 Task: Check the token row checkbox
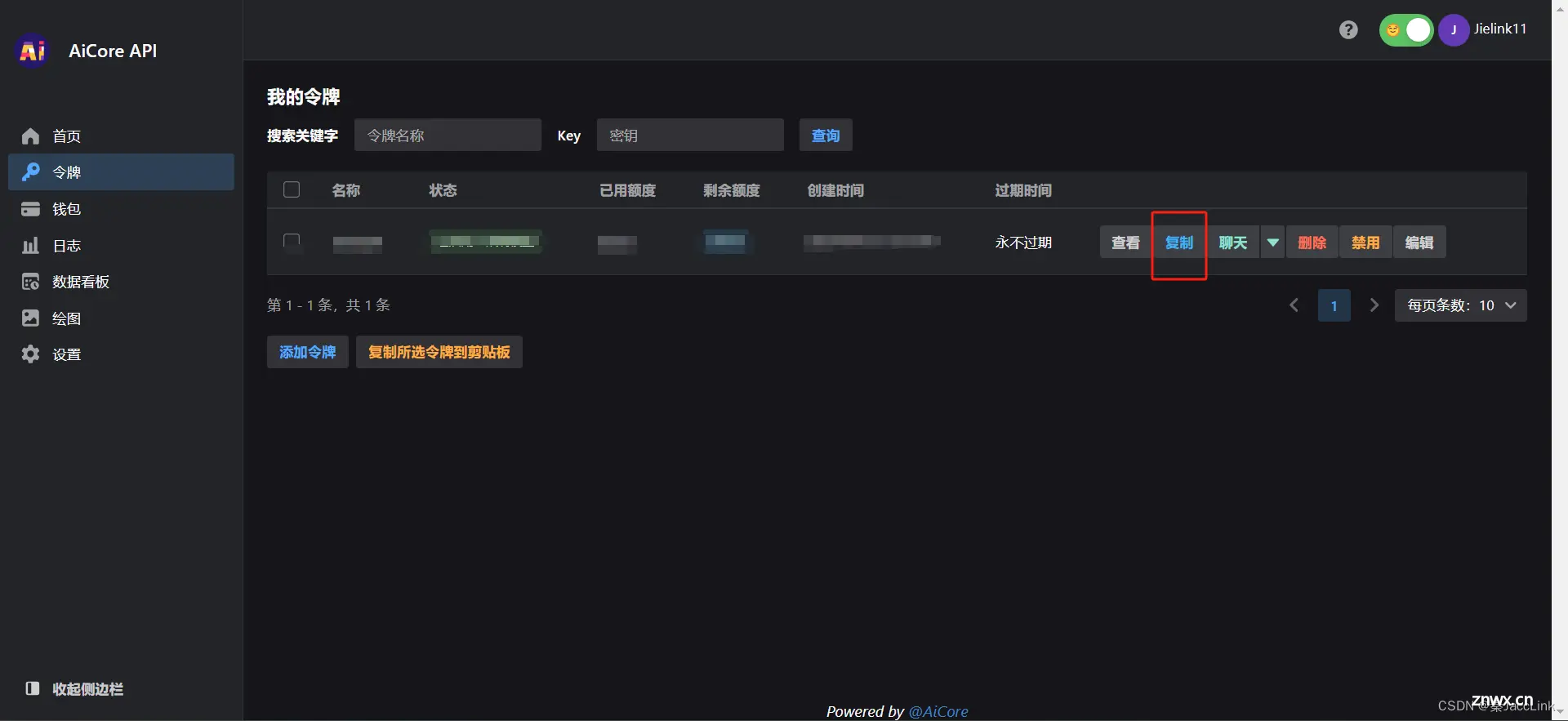292,242
